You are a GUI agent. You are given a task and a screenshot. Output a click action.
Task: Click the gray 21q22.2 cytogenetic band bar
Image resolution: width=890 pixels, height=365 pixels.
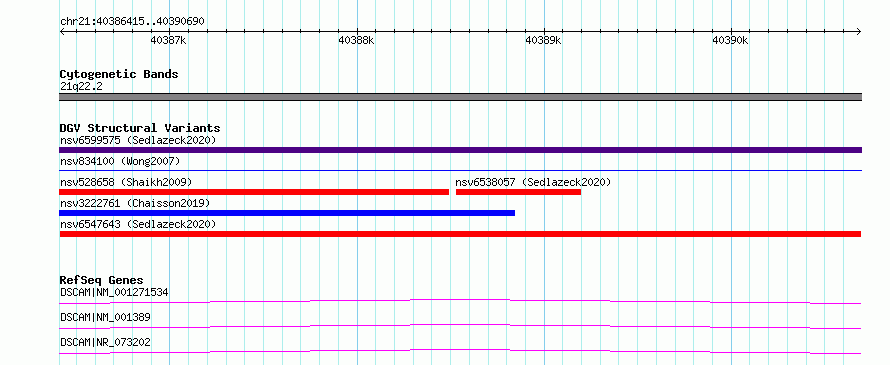coord(460,97)
